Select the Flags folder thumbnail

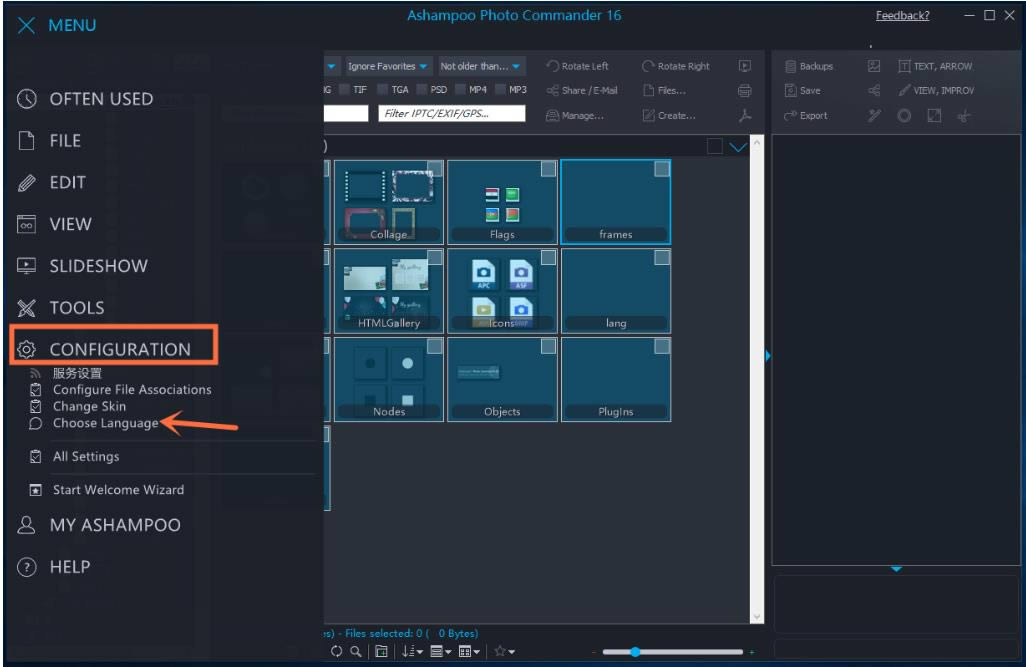coord(502,202)
